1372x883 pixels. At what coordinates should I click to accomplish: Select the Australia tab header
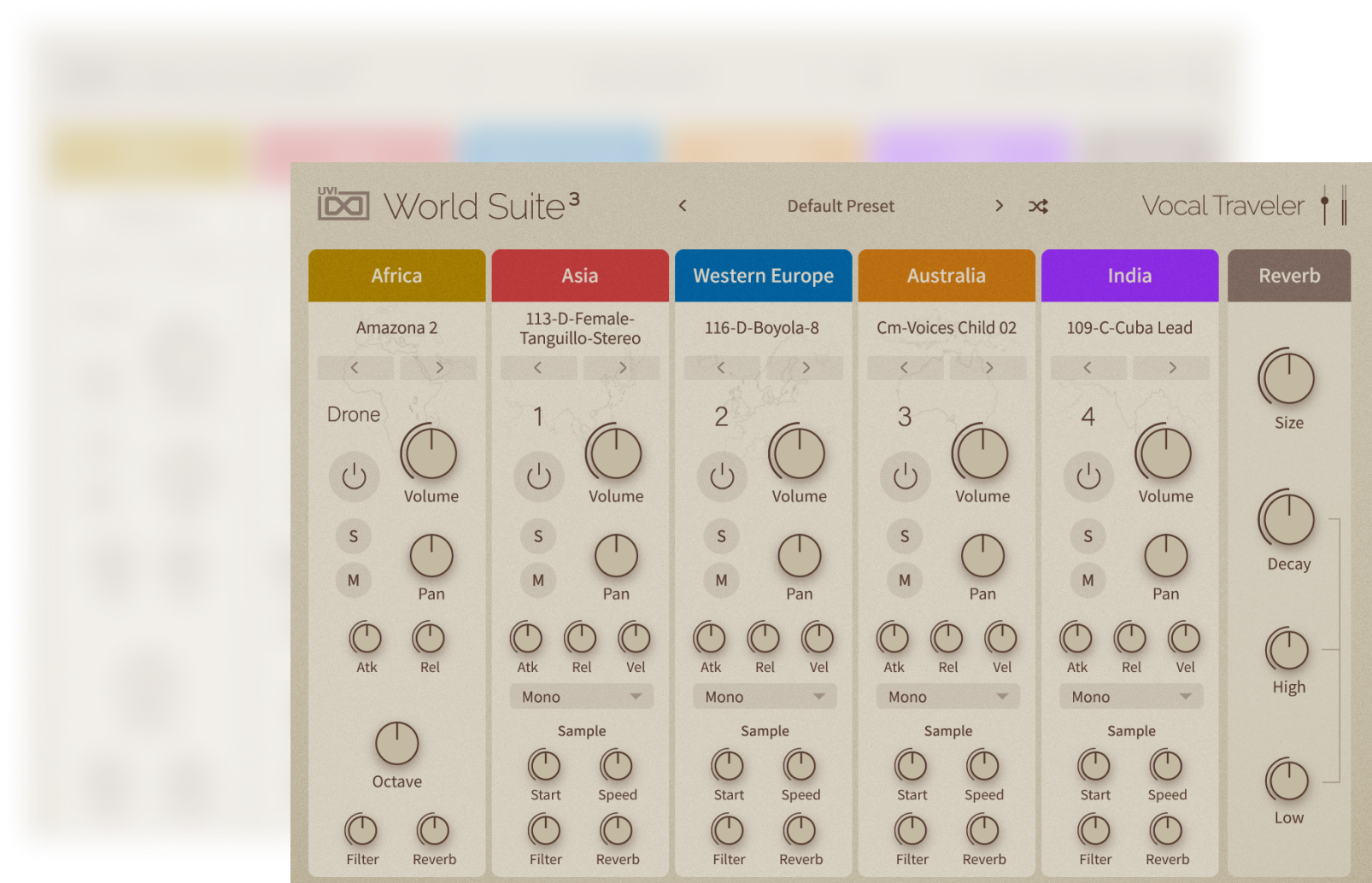(x=947, y=276)
